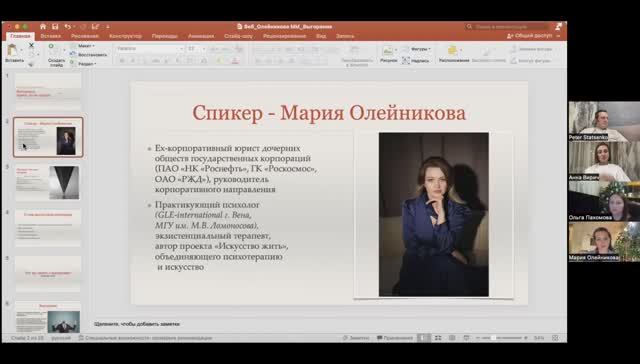This screenshot has width=640, height=364.
Task: Click Ольга Пахомова's video tile
Action: click(x=604, y=202)
